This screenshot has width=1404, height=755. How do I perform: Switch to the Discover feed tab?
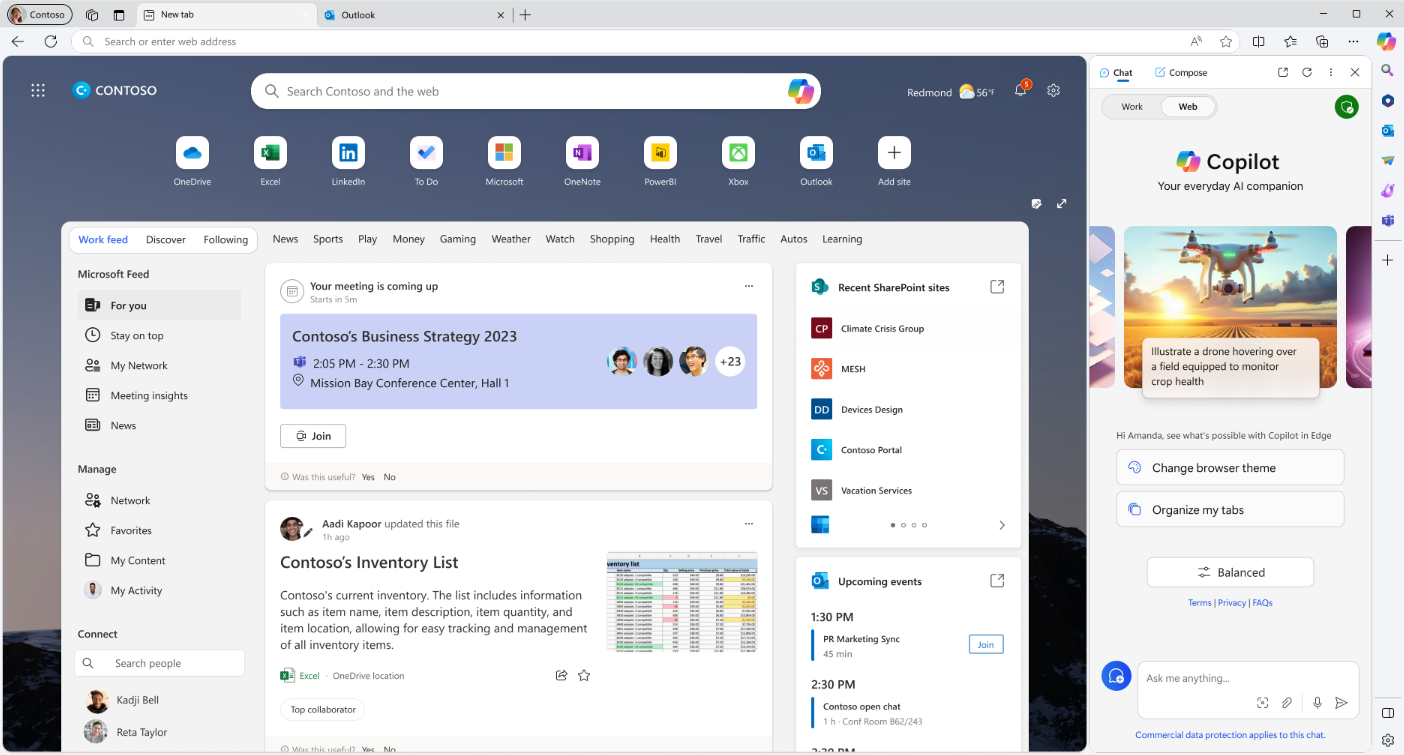(x=166, y=240)
